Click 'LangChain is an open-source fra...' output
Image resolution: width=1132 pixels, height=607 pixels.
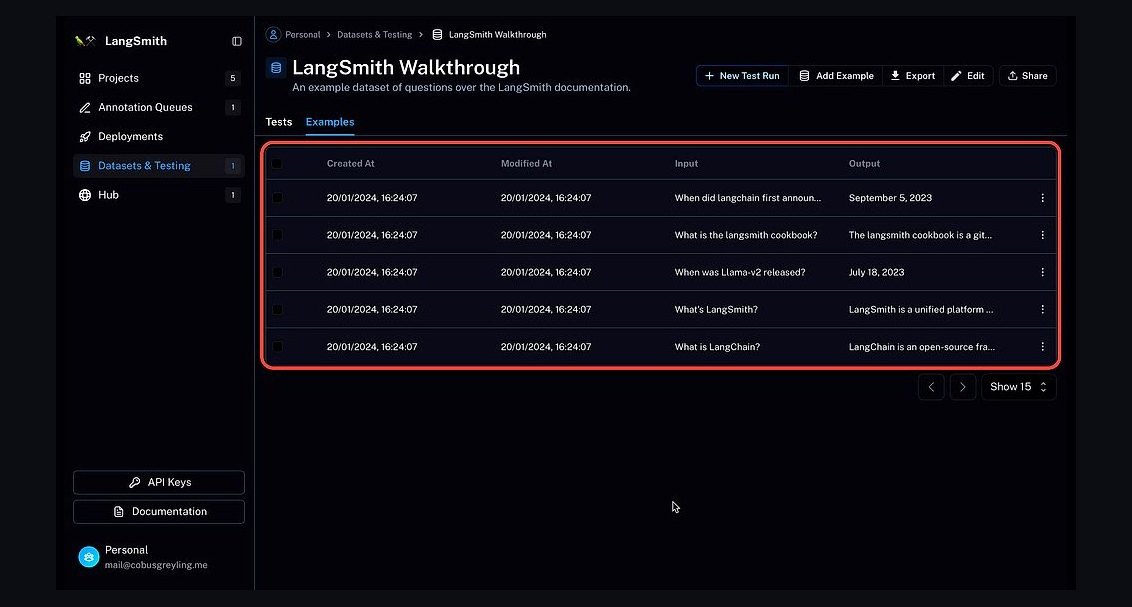pyautogui.click(x=922, y=346)
